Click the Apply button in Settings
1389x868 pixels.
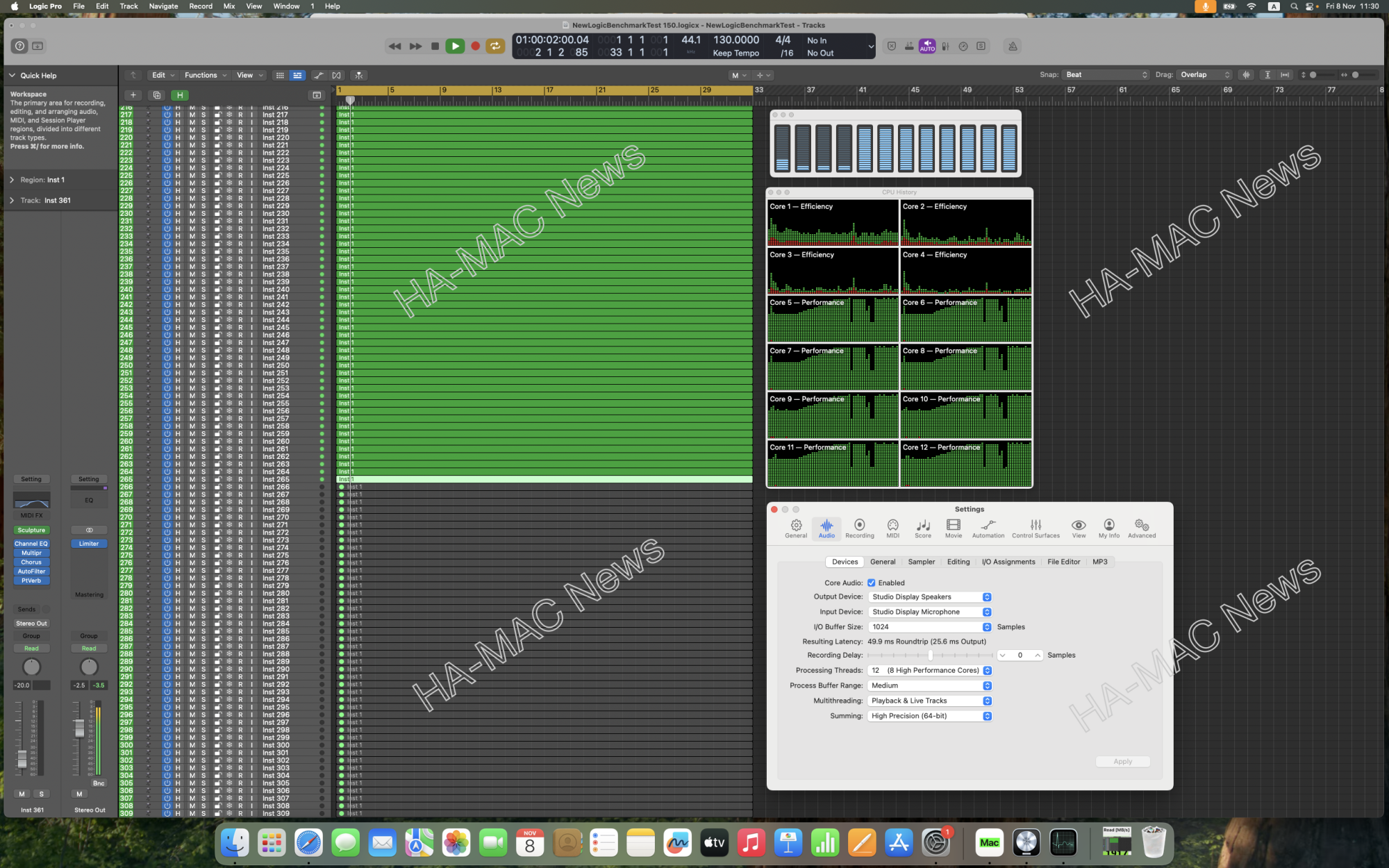click(1122, 761)
